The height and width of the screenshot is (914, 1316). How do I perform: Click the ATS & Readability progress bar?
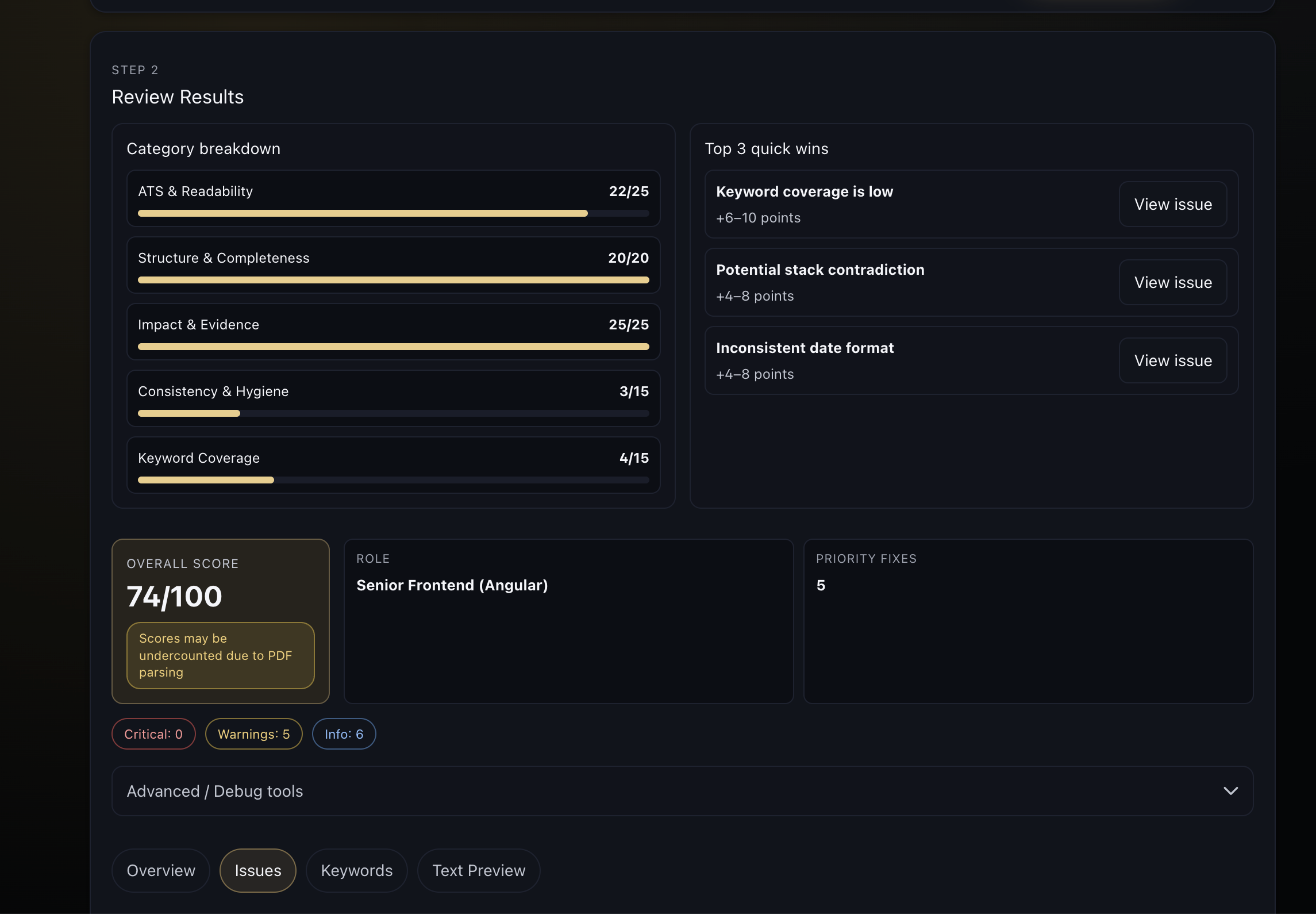[393, 213]
